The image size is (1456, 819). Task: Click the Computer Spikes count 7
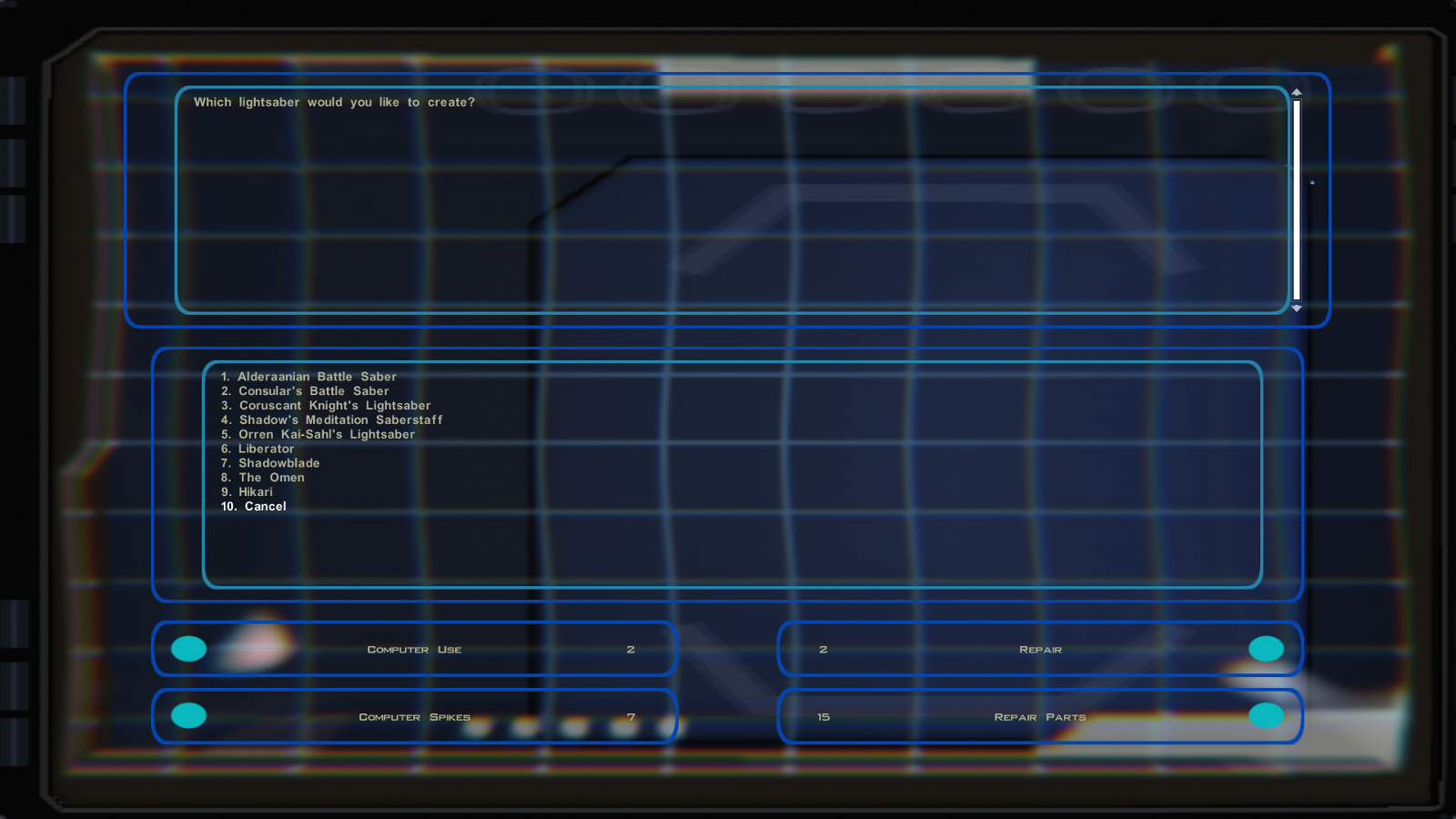click(x=631, y=717)
